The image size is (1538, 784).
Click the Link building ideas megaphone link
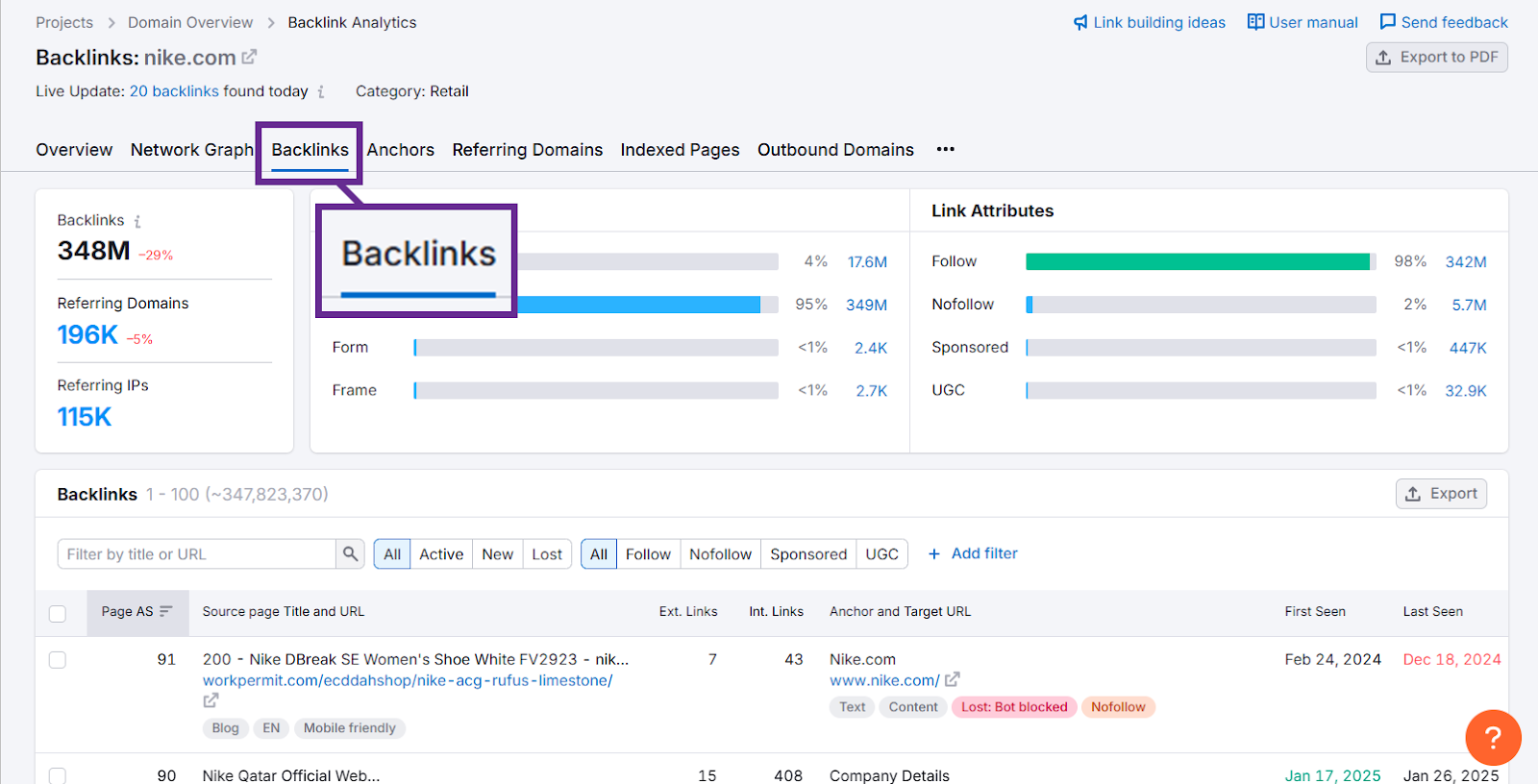1150,22
